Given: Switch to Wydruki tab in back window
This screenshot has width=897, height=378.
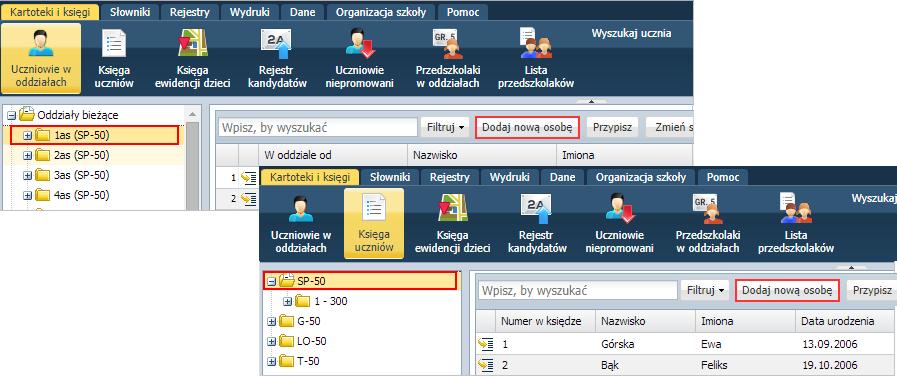Looking at the screenshot, I should 249,12.
